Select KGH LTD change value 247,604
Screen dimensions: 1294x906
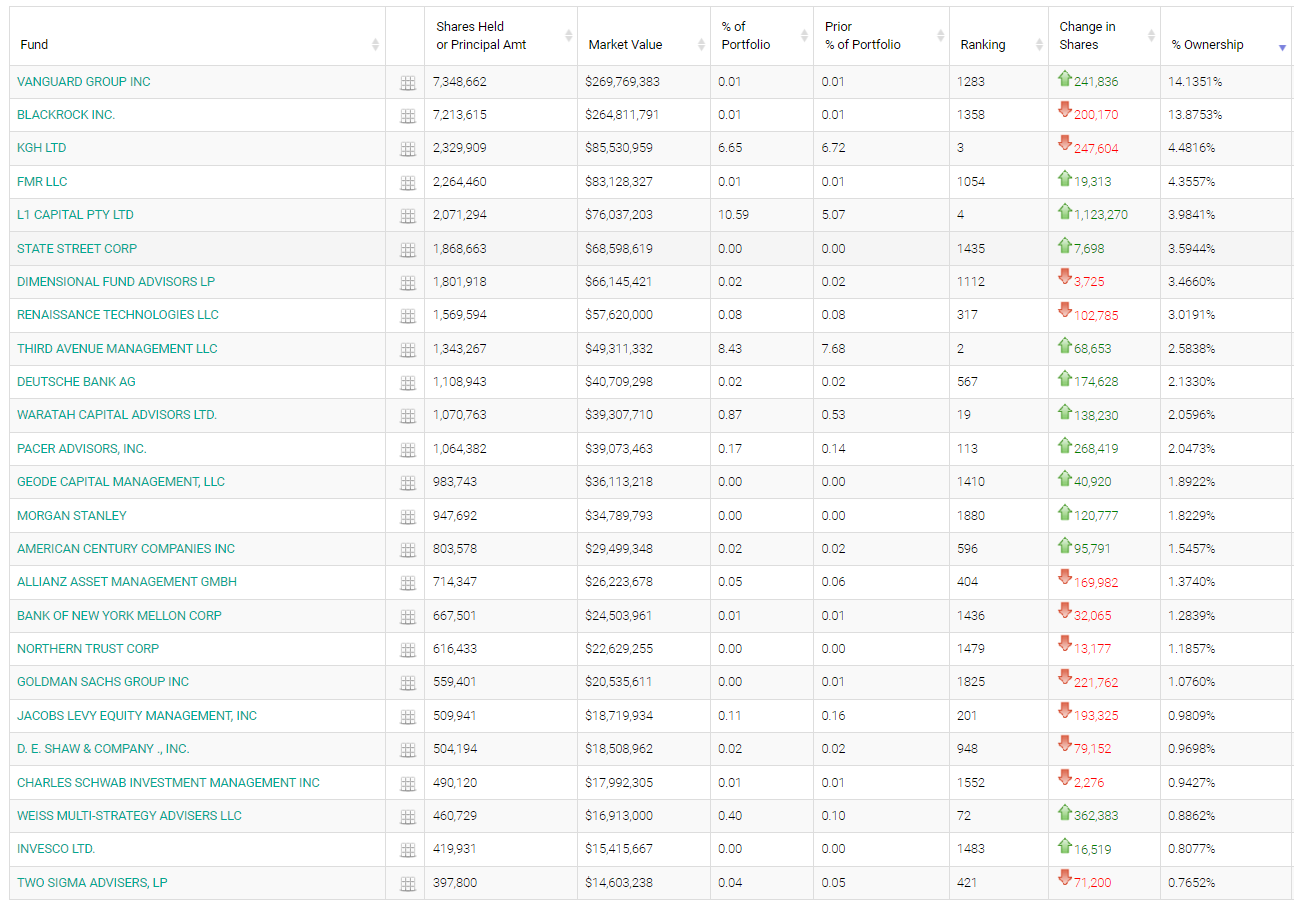pyautogui.click(x=1096, y=148)
